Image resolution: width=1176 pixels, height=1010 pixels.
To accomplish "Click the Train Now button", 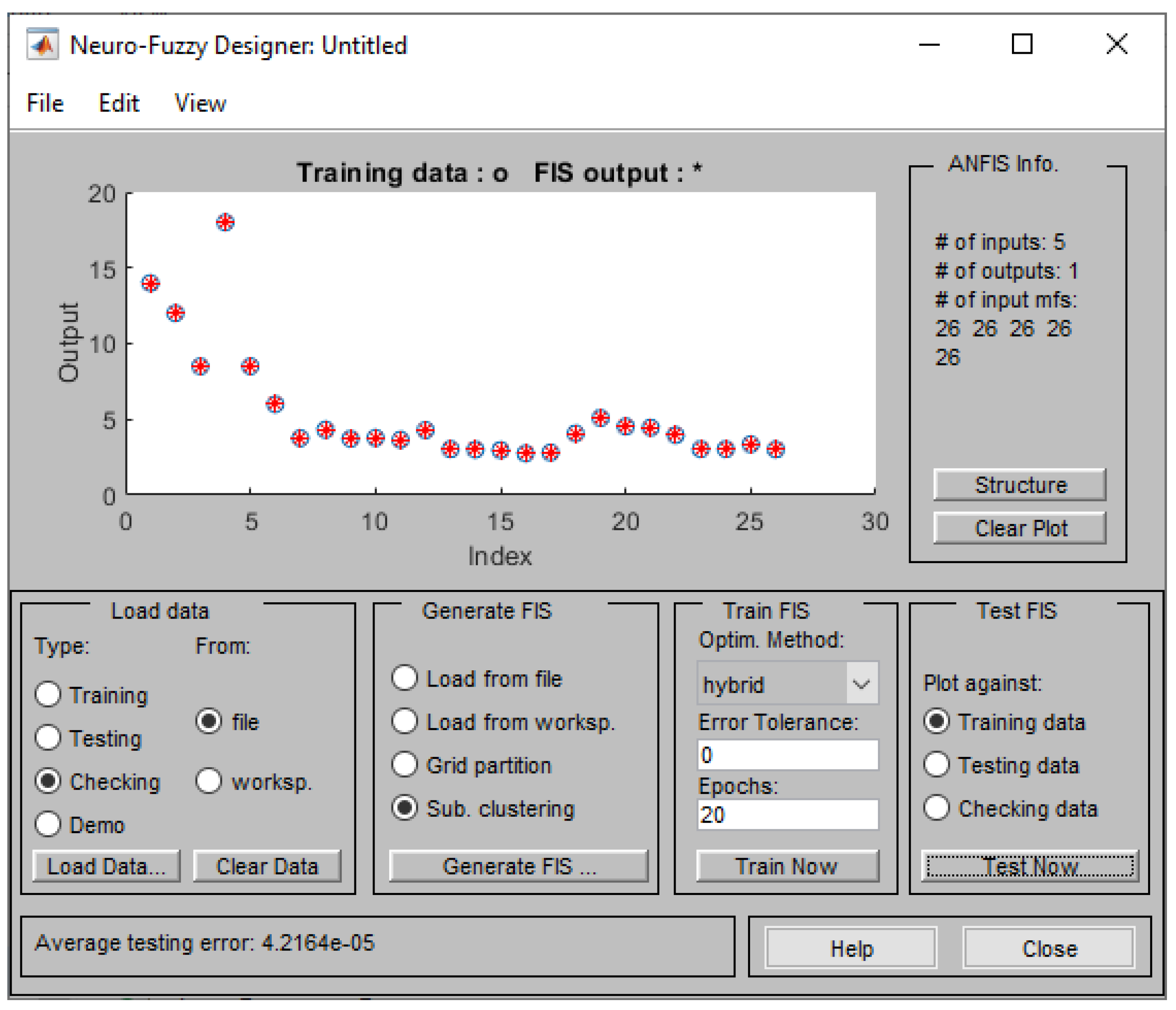I will (x=787, y=866).
